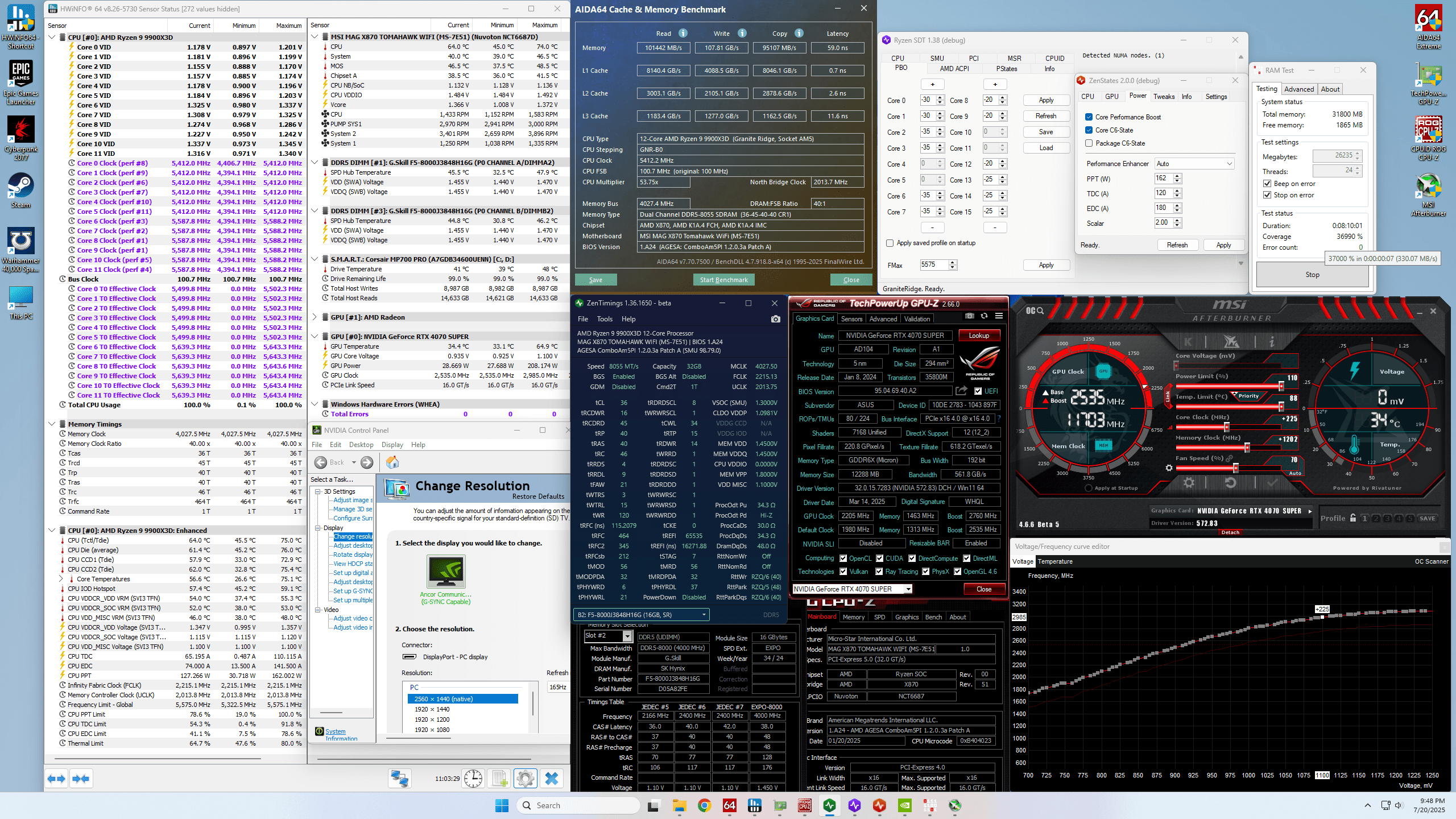Open Performance Enhancer Auto dropdown
Viewport: 1456px width, 819px height.
pos(1194,164)
